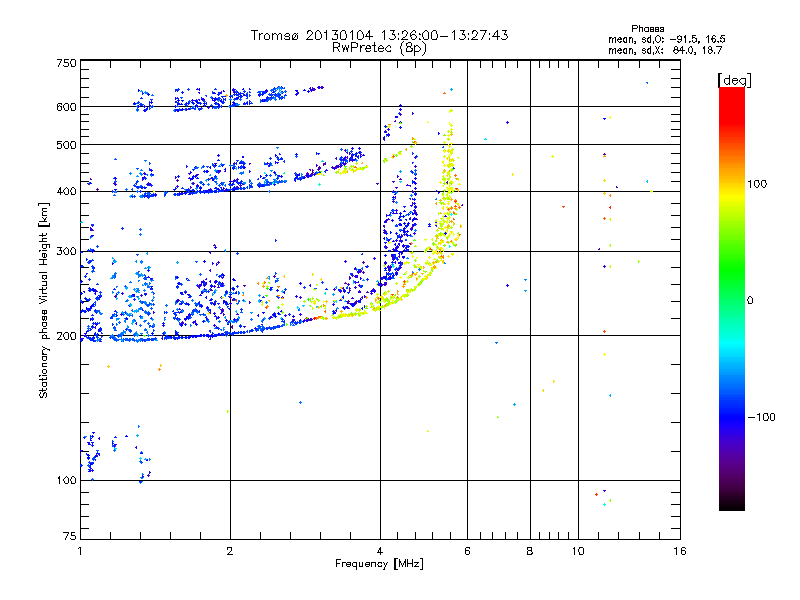Click the colorbar tick label '-100'

click(x=761, y=417)
